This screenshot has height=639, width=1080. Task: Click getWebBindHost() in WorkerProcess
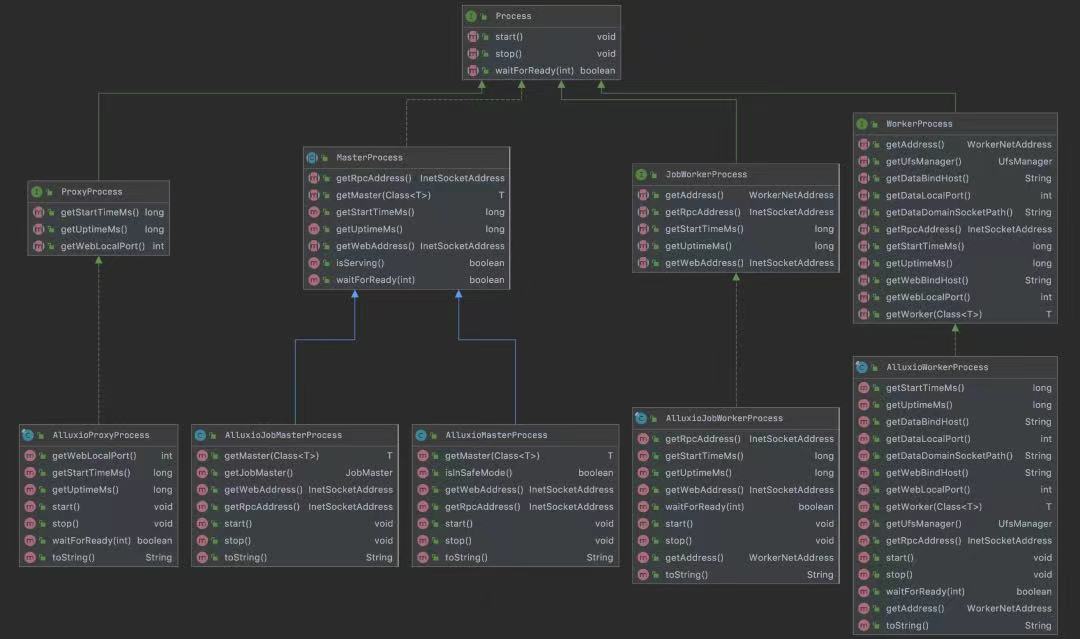pos(927,280)
